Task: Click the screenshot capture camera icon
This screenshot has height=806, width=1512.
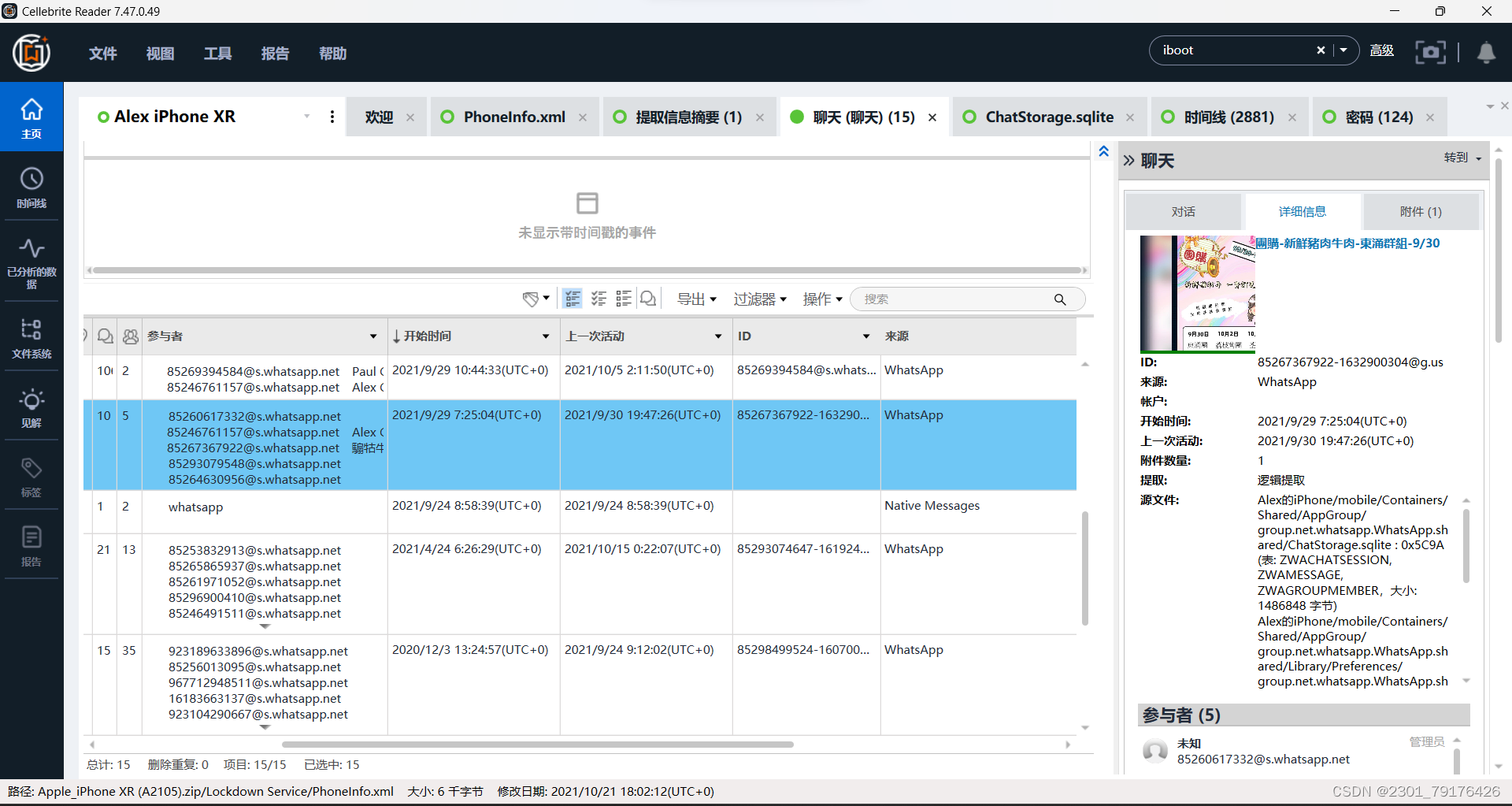Action: coord(1430,52)
